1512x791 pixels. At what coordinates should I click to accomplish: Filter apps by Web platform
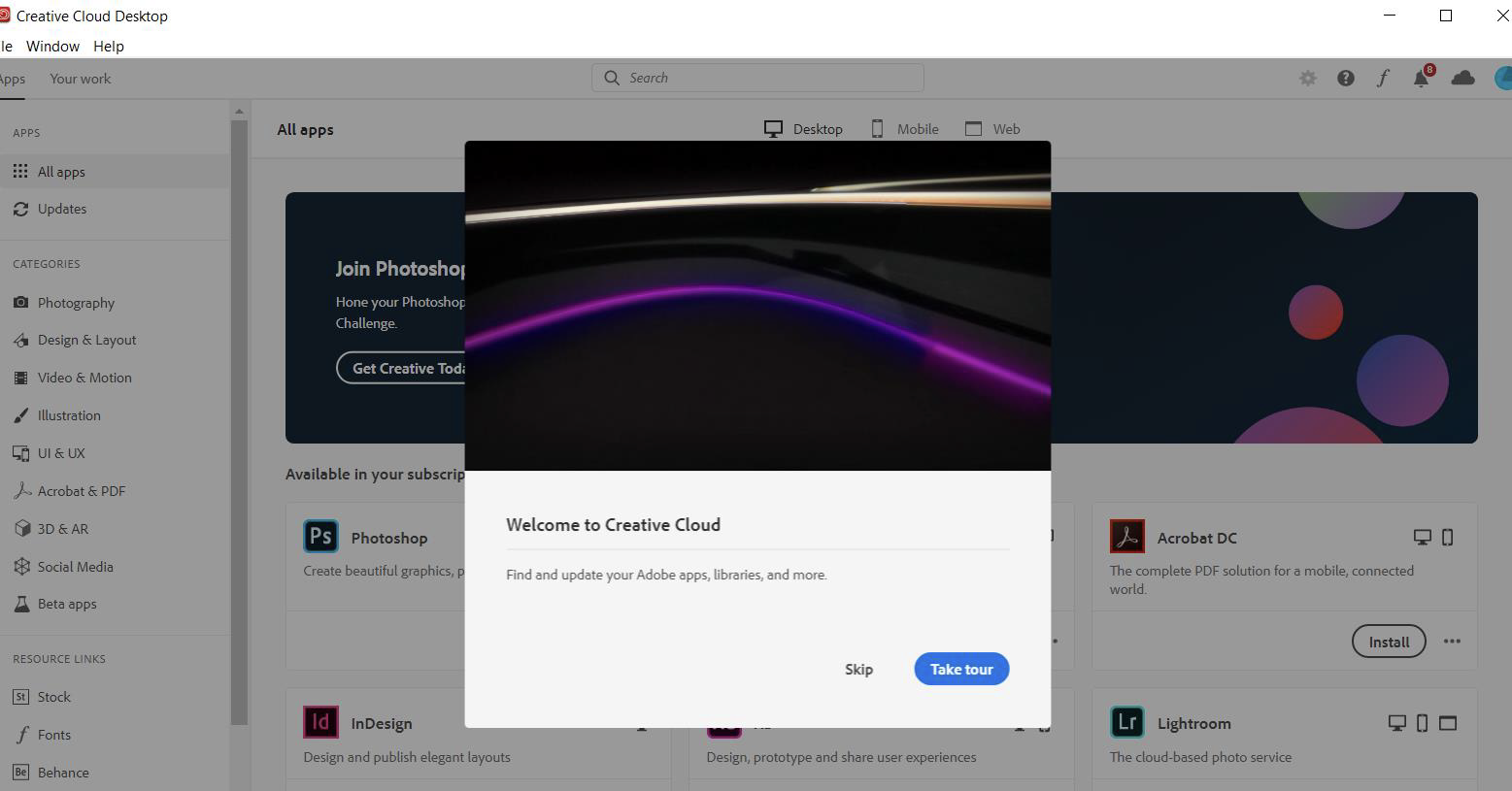coord(992,128)
